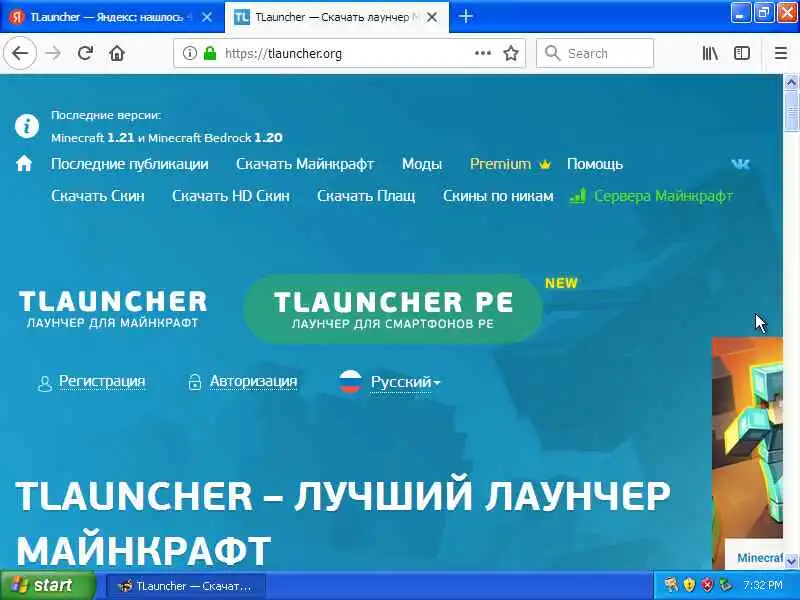This screenshot has width=800, height=600.
Task: Open Последние публикации menu item
Action: (x=130, y=164)
